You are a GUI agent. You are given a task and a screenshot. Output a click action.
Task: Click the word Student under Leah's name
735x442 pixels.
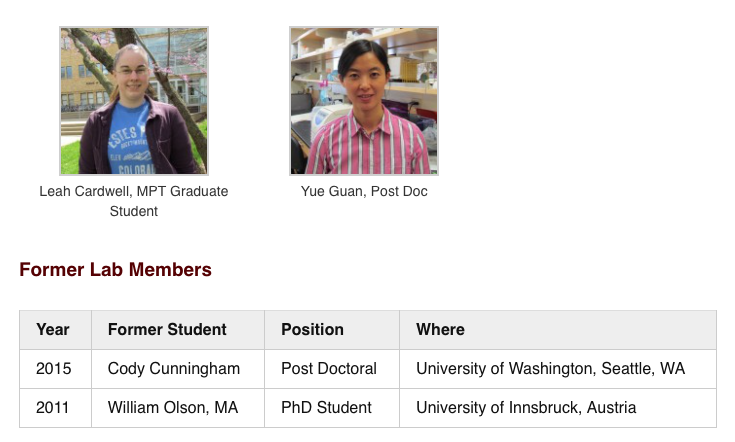point(134,211)
